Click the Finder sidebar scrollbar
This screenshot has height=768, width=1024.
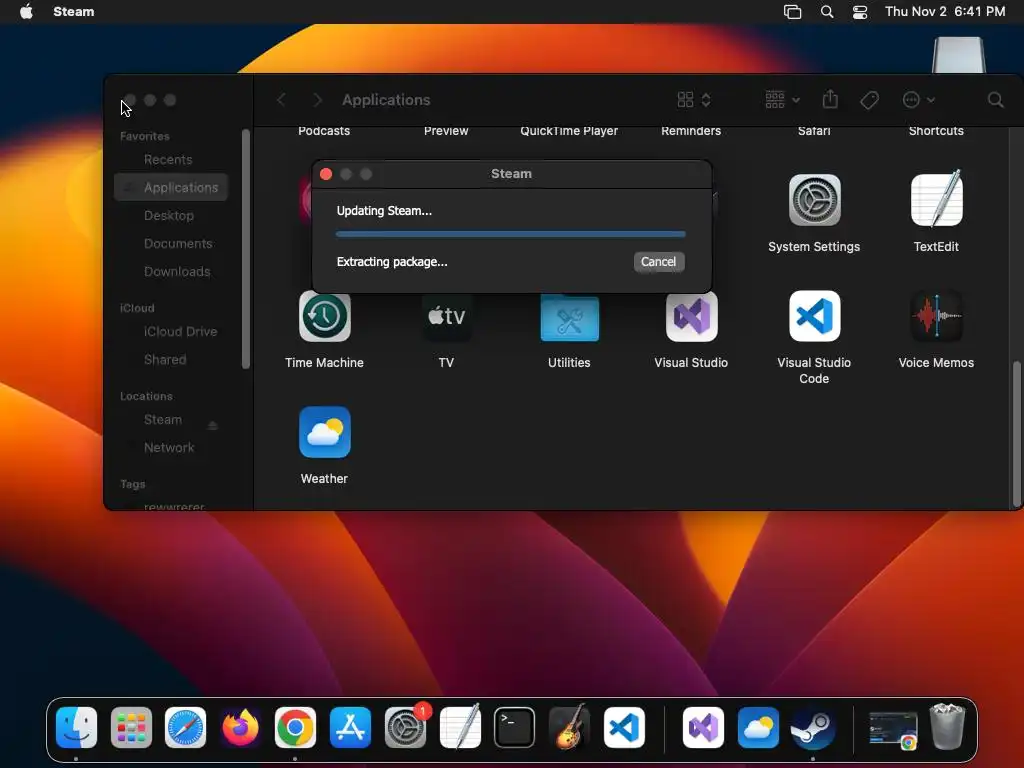246,249
